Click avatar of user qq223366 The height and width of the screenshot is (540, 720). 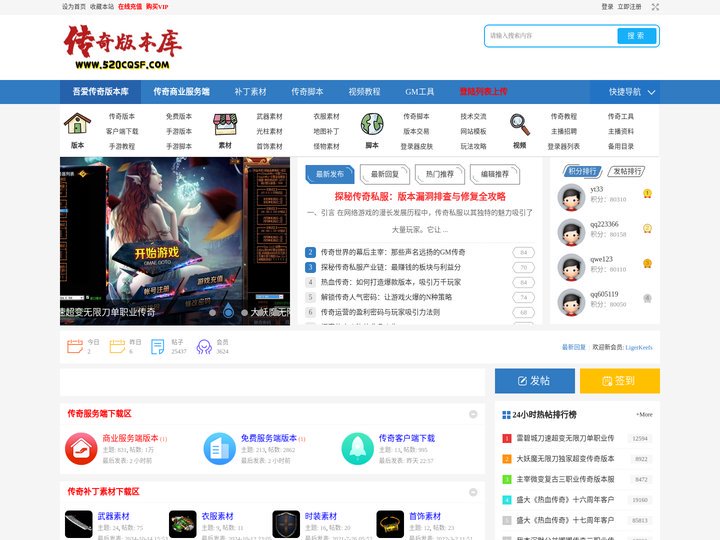tap(571, 232)
